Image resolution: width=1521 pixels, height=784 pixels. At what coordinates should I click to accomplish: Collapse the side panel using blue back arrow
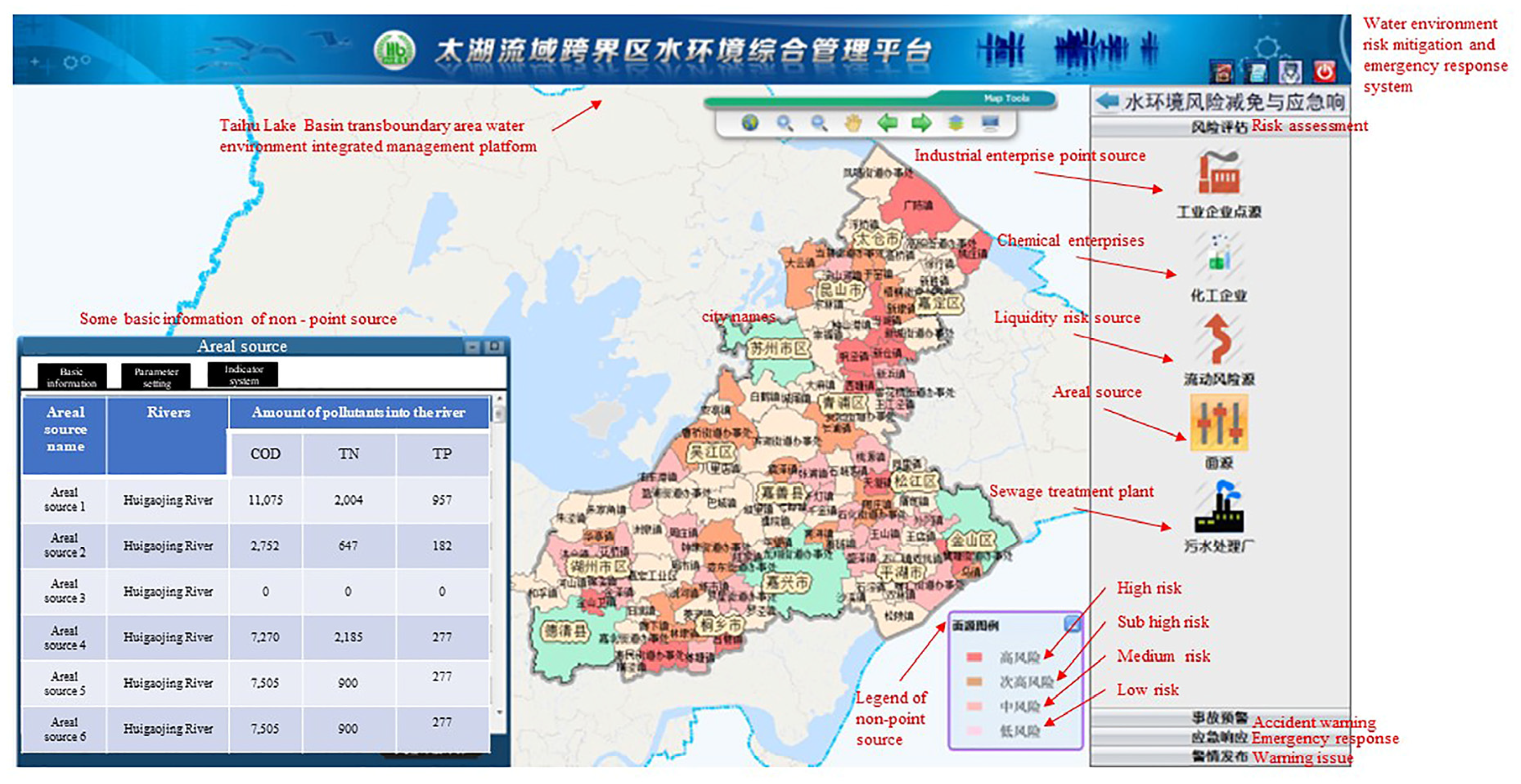coord(1108,101)
